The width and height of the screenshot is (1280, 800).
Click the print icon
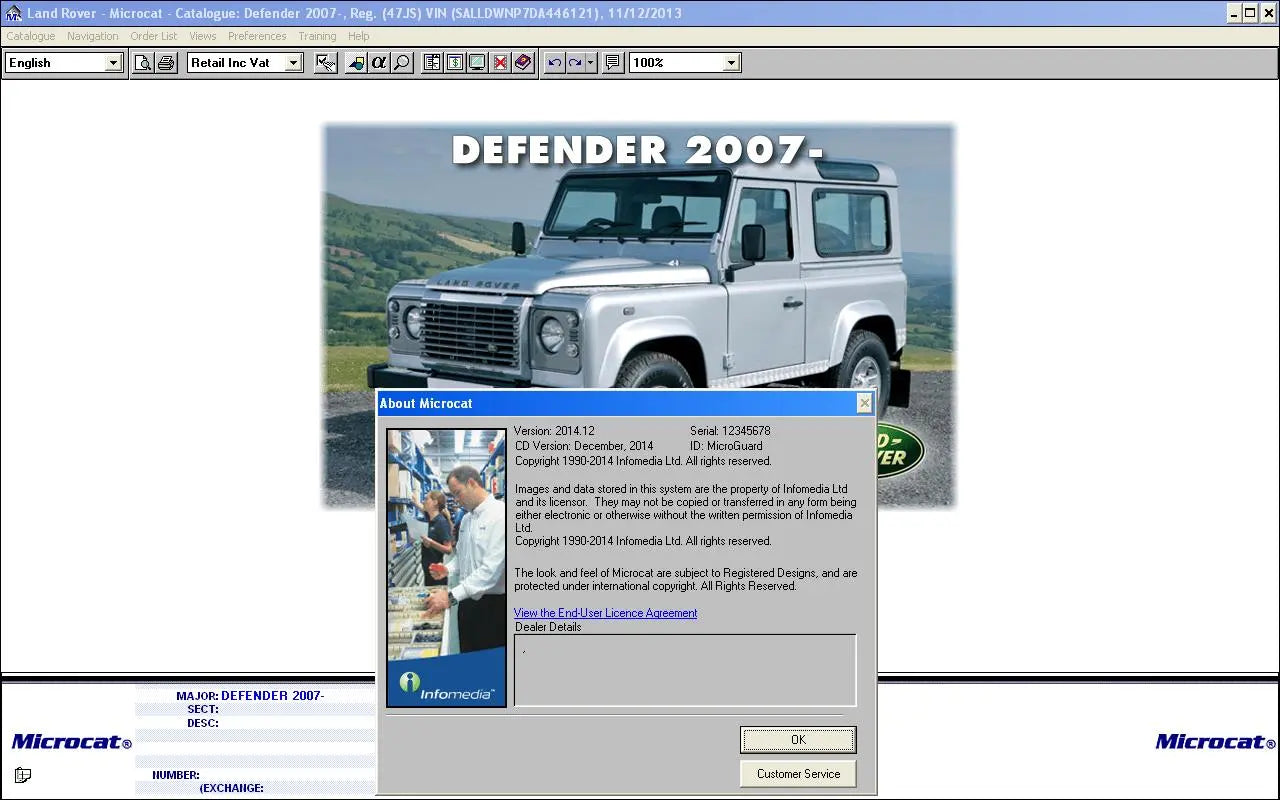click(x=167, y=62)
